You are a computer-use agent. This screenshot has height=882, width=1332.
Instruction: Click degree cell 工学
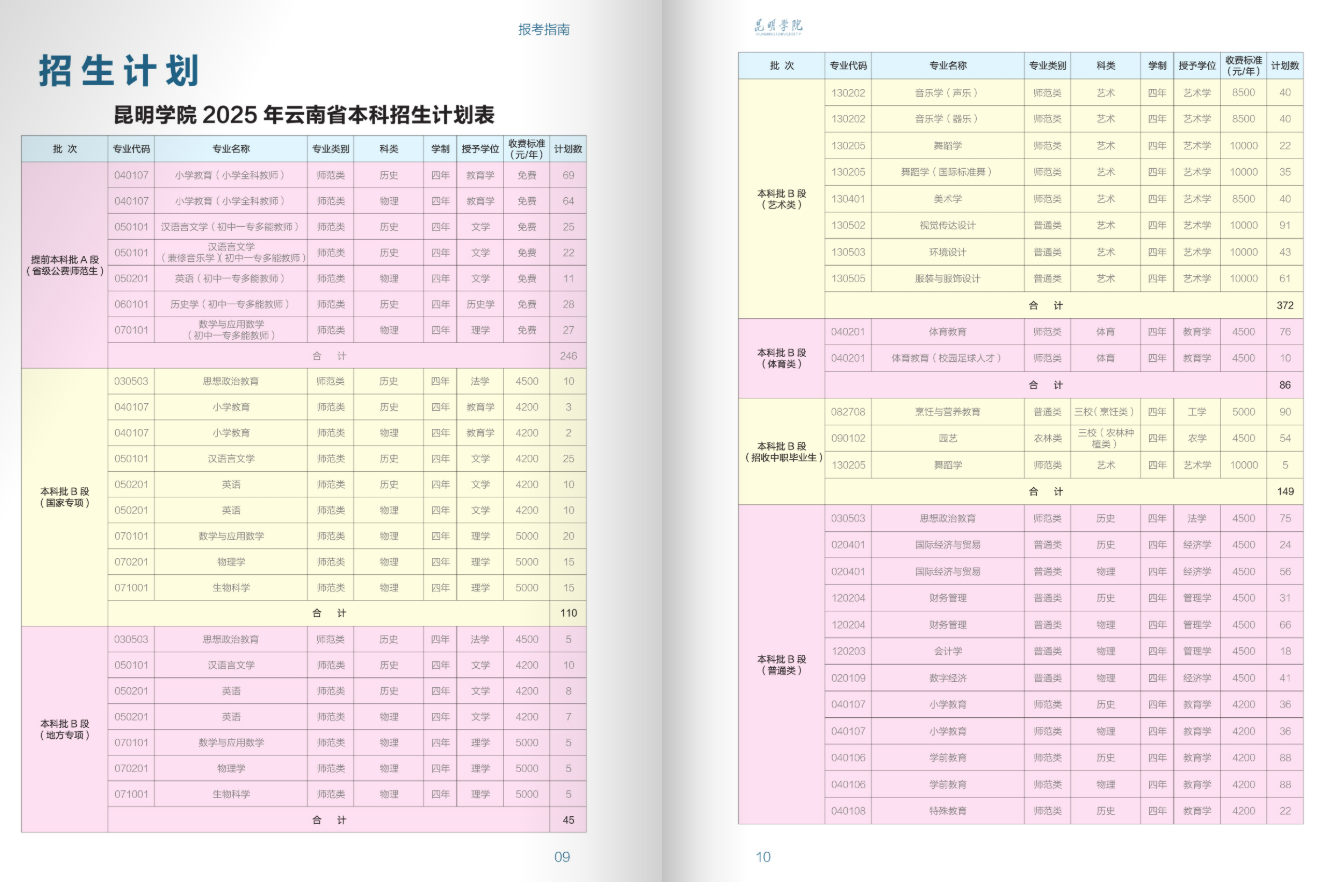pyautogui.click(x=1197, y=411)
